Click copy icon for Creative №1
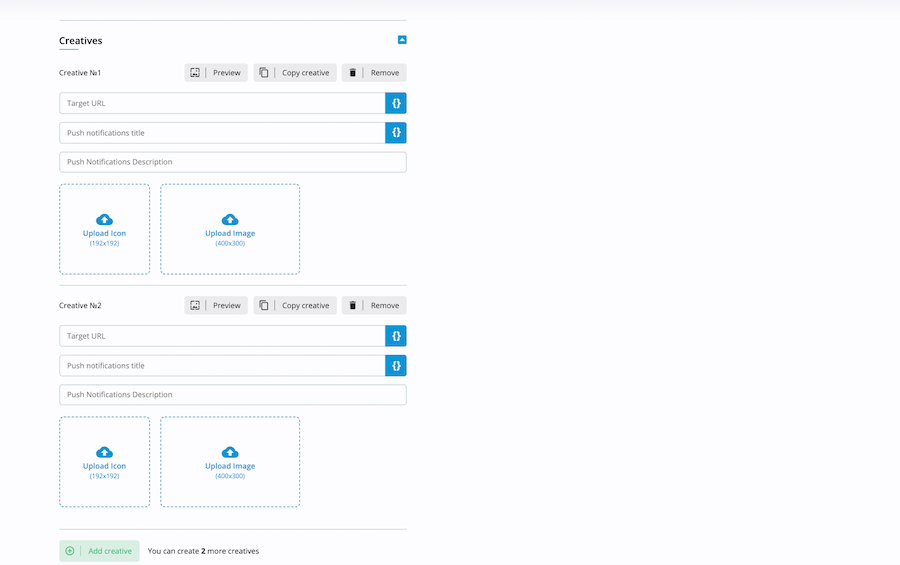900x565 pixels. pyautogui.click(x=263, y=73)
